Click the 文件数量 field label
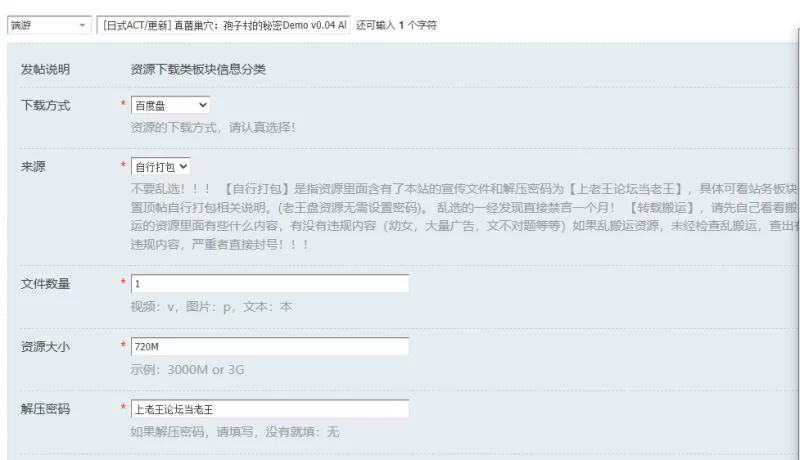This screenshot has width=800, height=460. [45, 284]
